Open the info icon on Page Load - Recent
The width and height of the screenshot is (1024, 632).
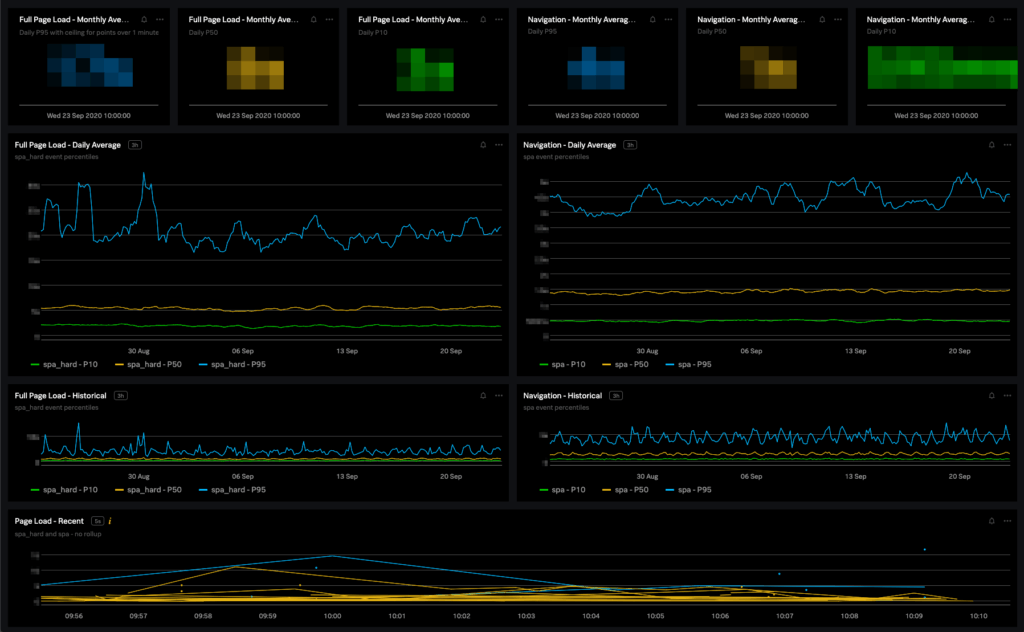coord(111,520)
